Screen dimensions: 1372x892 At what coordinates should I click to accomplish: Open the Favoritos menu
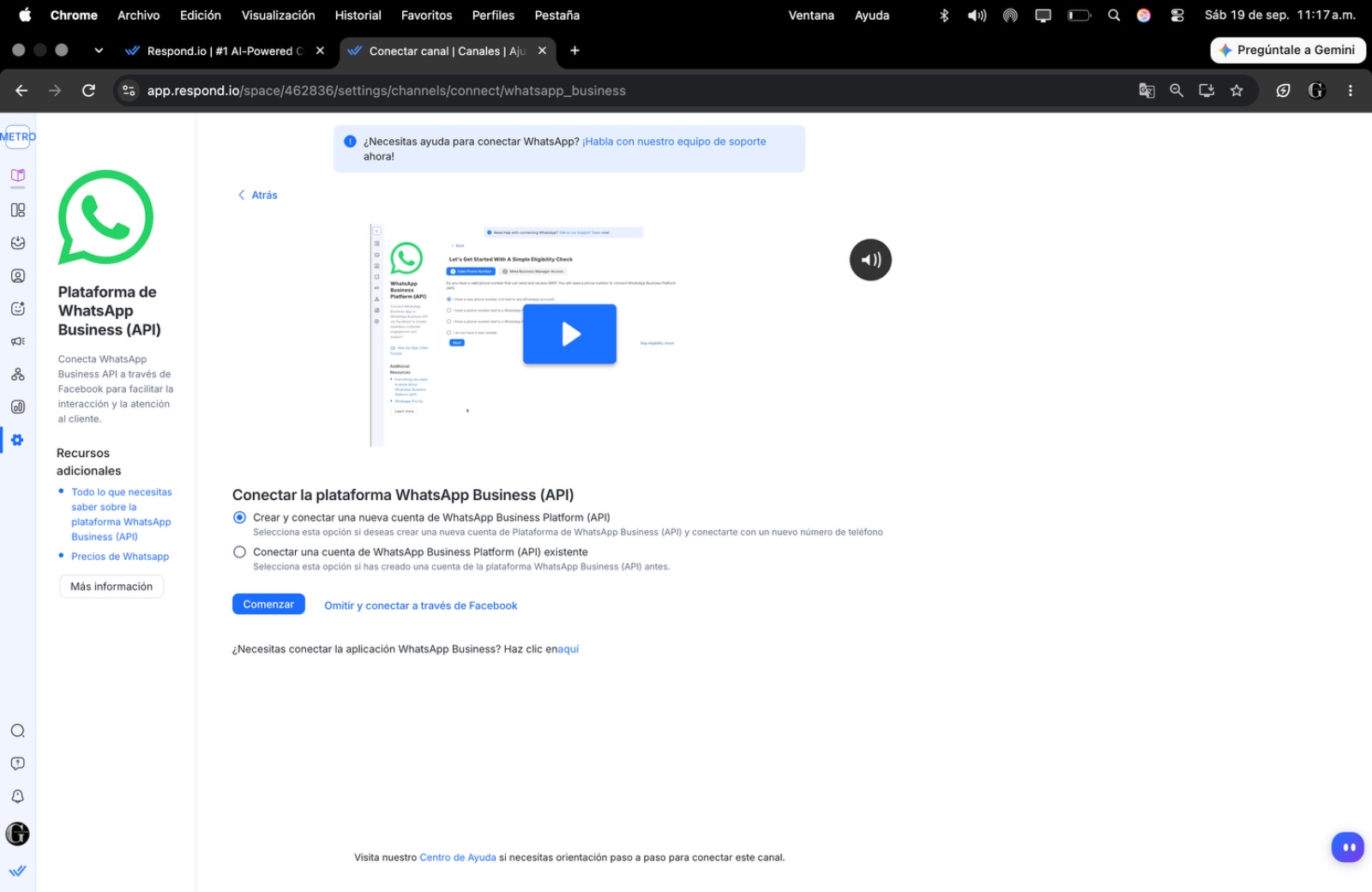click(x=427, y=15)
